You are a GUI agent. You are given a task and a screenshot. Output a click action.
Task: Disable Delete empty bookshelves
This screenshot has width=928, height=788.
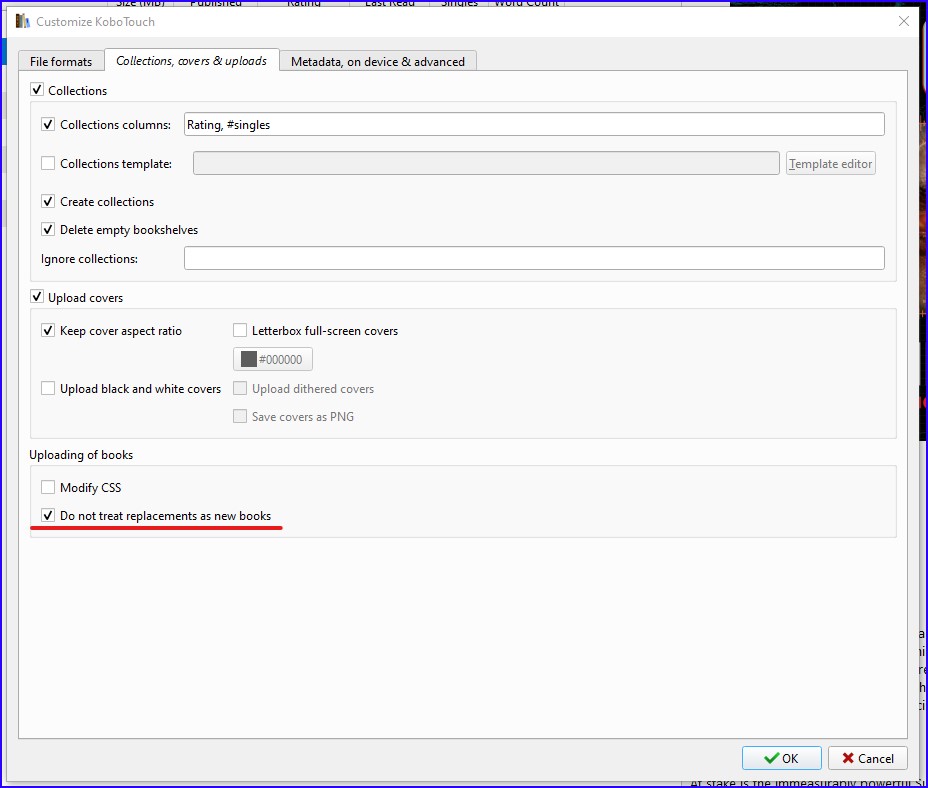pyautogui.click(x=48, y=229)
